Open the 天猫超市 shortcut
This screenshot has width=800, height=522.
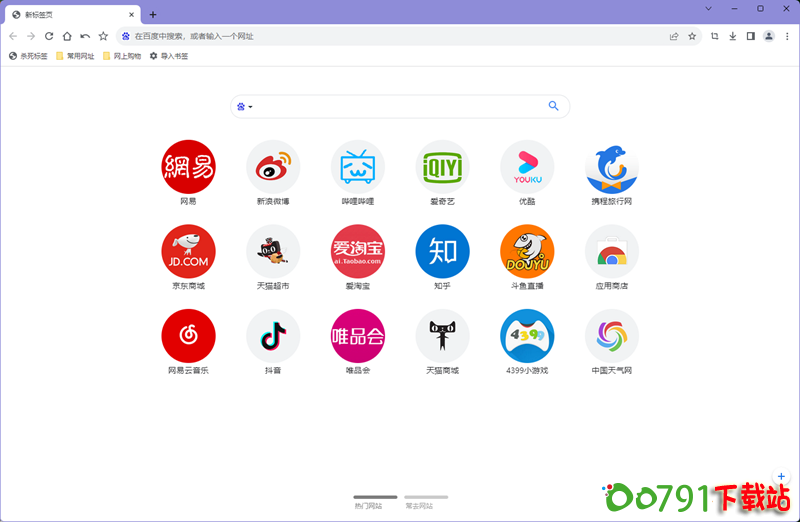[273, 252]
